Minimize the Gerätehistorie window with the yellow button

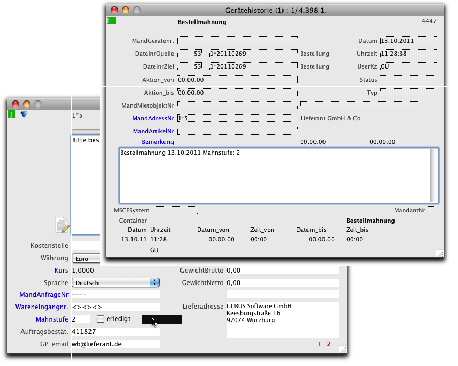pyautogui.click(x=126, y=10)
